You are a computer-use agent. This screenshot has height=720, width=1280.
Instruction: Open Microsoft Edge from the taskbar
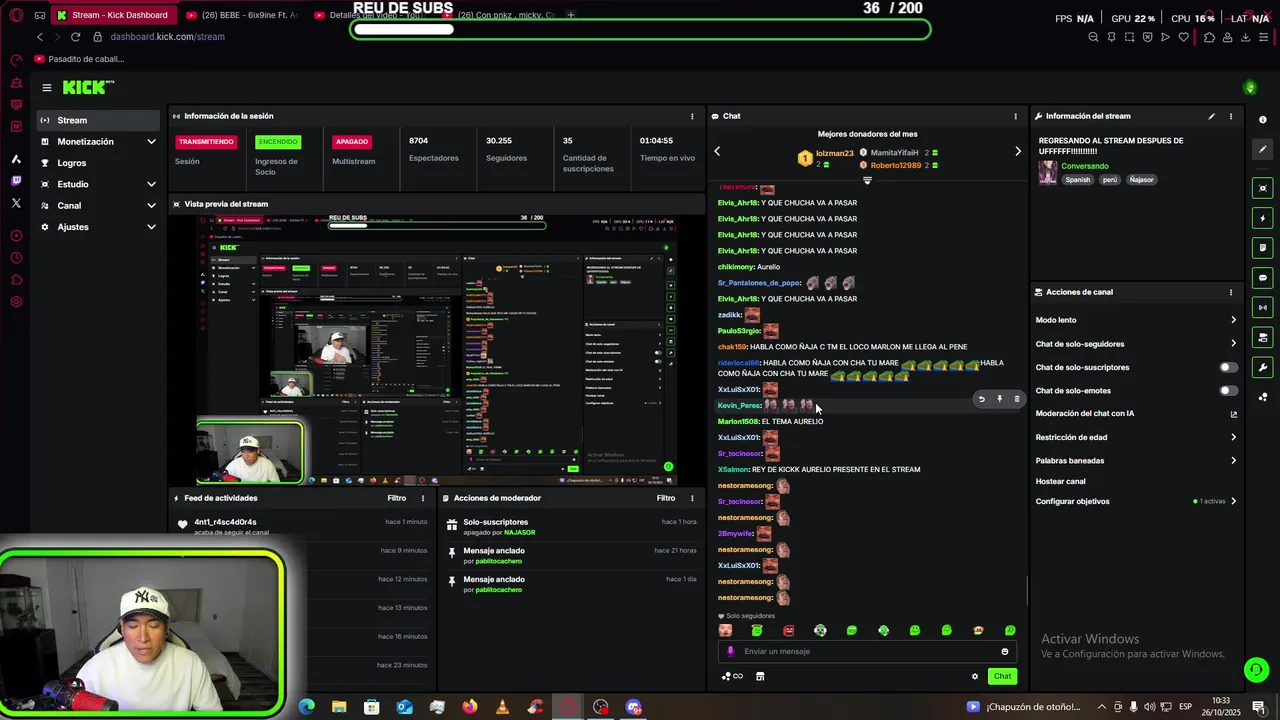pos(306,707)
